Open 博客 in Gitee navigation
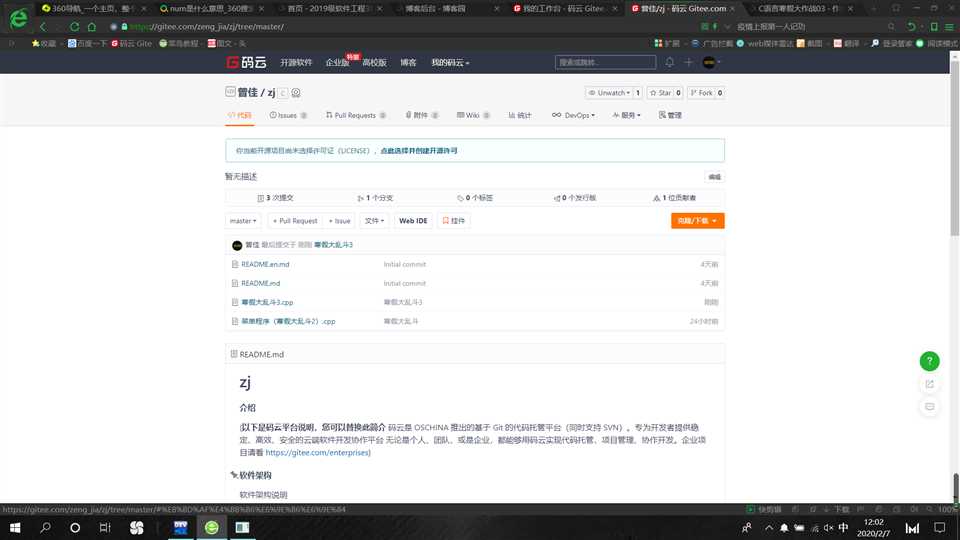This screenshot has height=540, width=960. [x=408, y=62]
